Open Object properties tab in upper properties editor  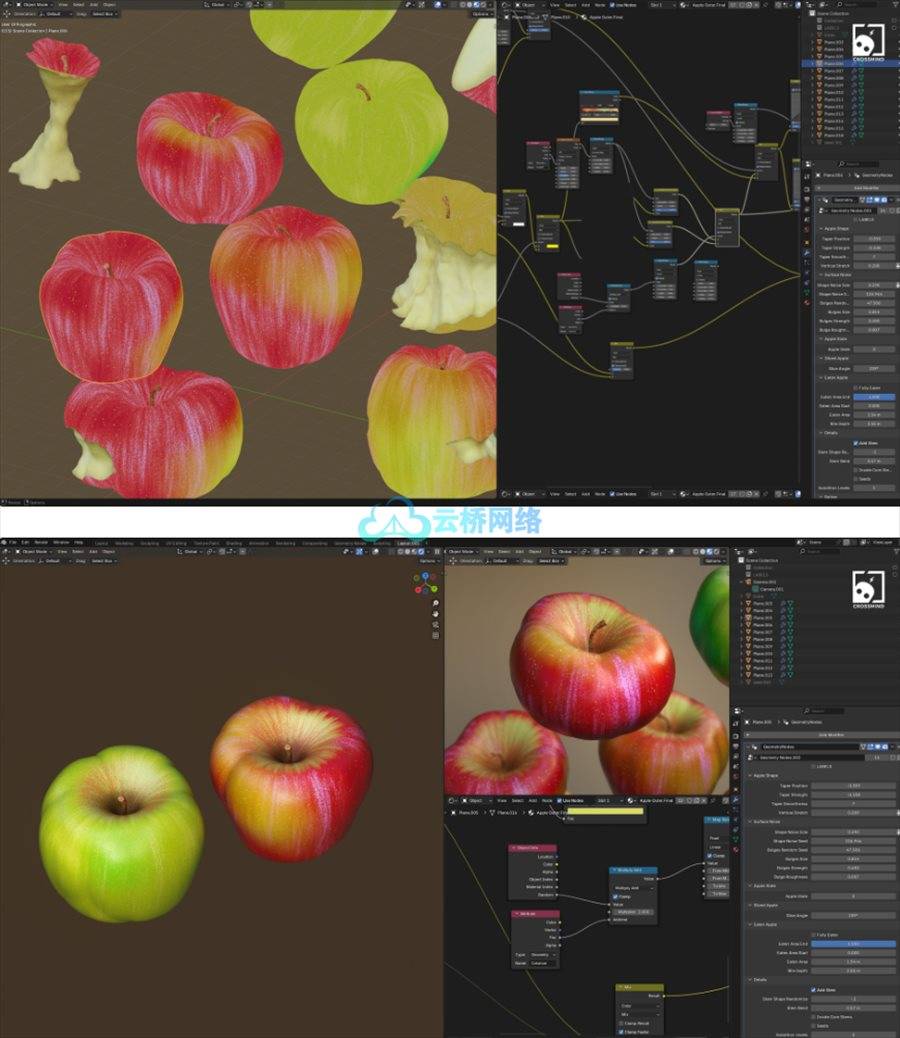tap(807, 243)
